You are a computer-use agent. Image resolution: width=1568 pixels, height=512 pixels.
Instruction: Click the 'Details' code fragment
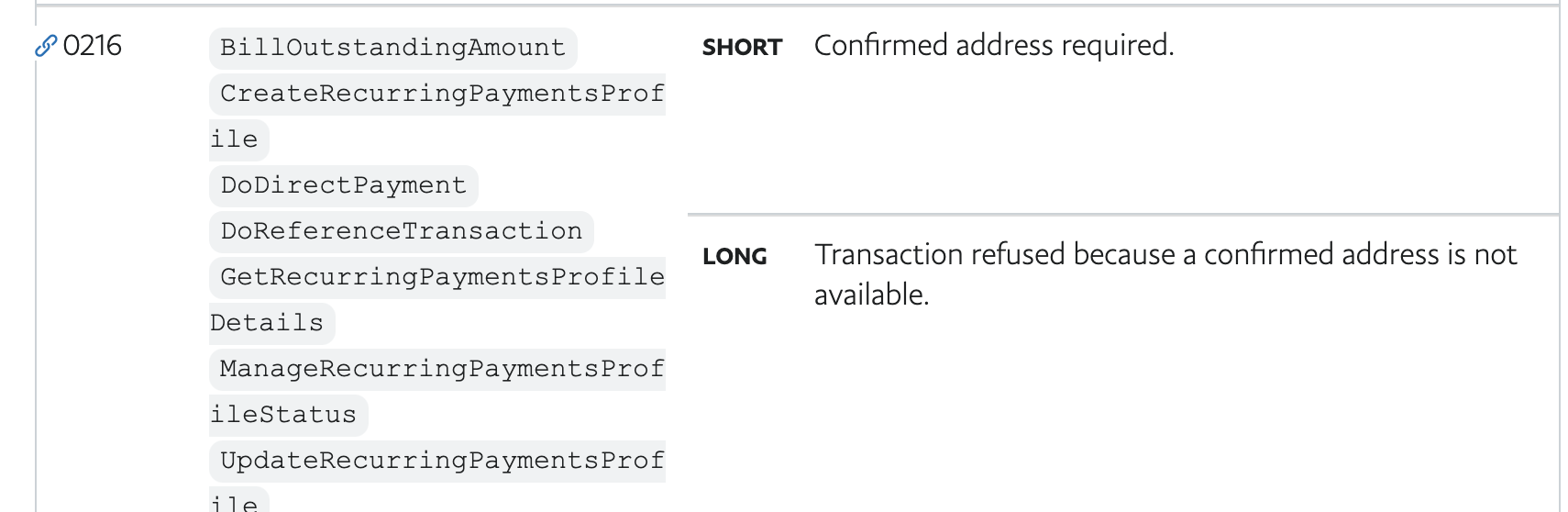click(268, 323)
